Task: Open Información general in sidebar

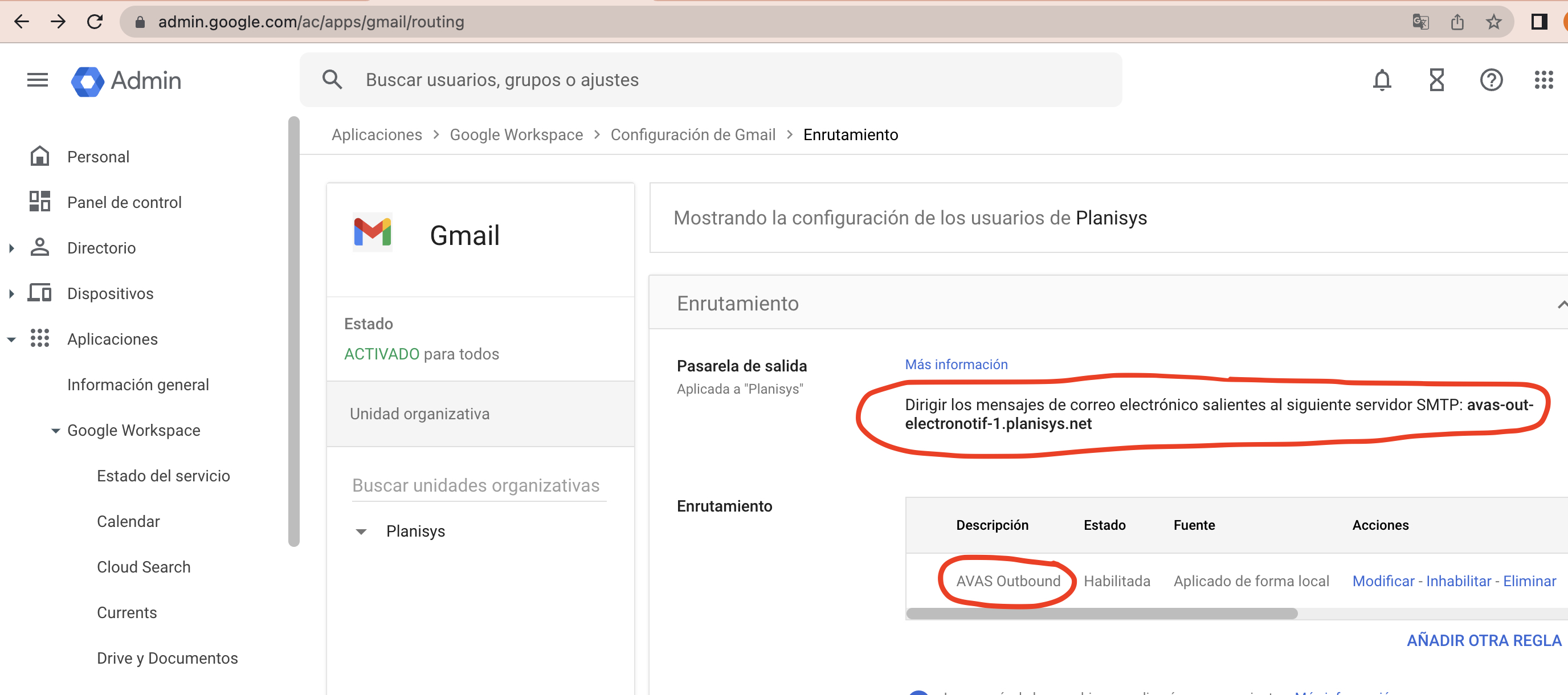Action: click(138, 385)
